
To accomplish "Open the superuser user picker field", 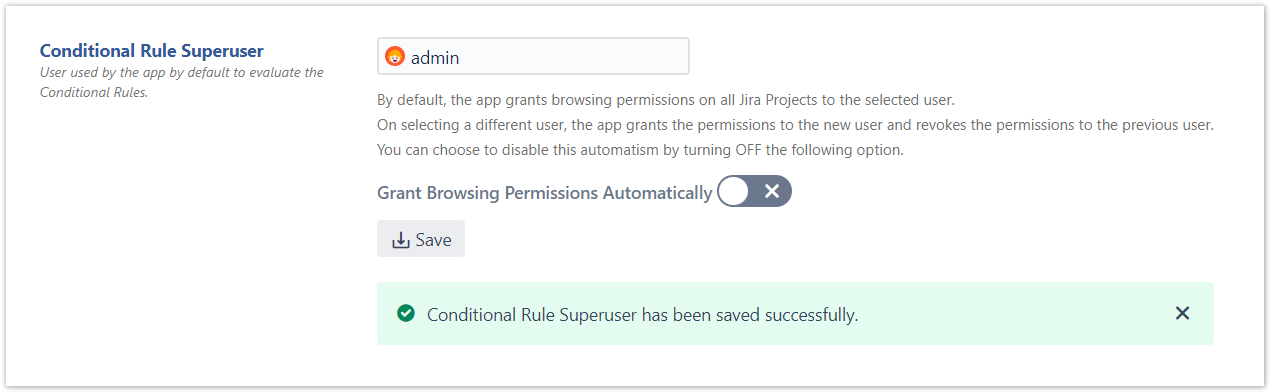I will [x=533, y=57].
